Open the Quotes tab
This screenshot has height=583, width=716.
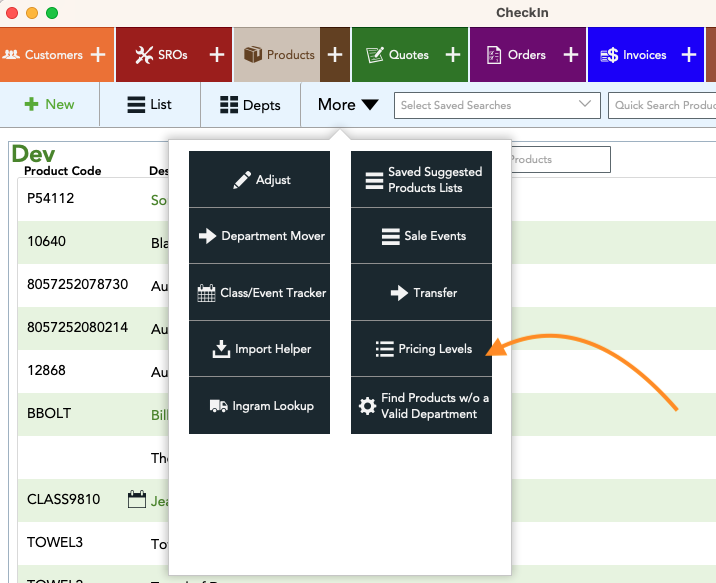pos(398,55)
